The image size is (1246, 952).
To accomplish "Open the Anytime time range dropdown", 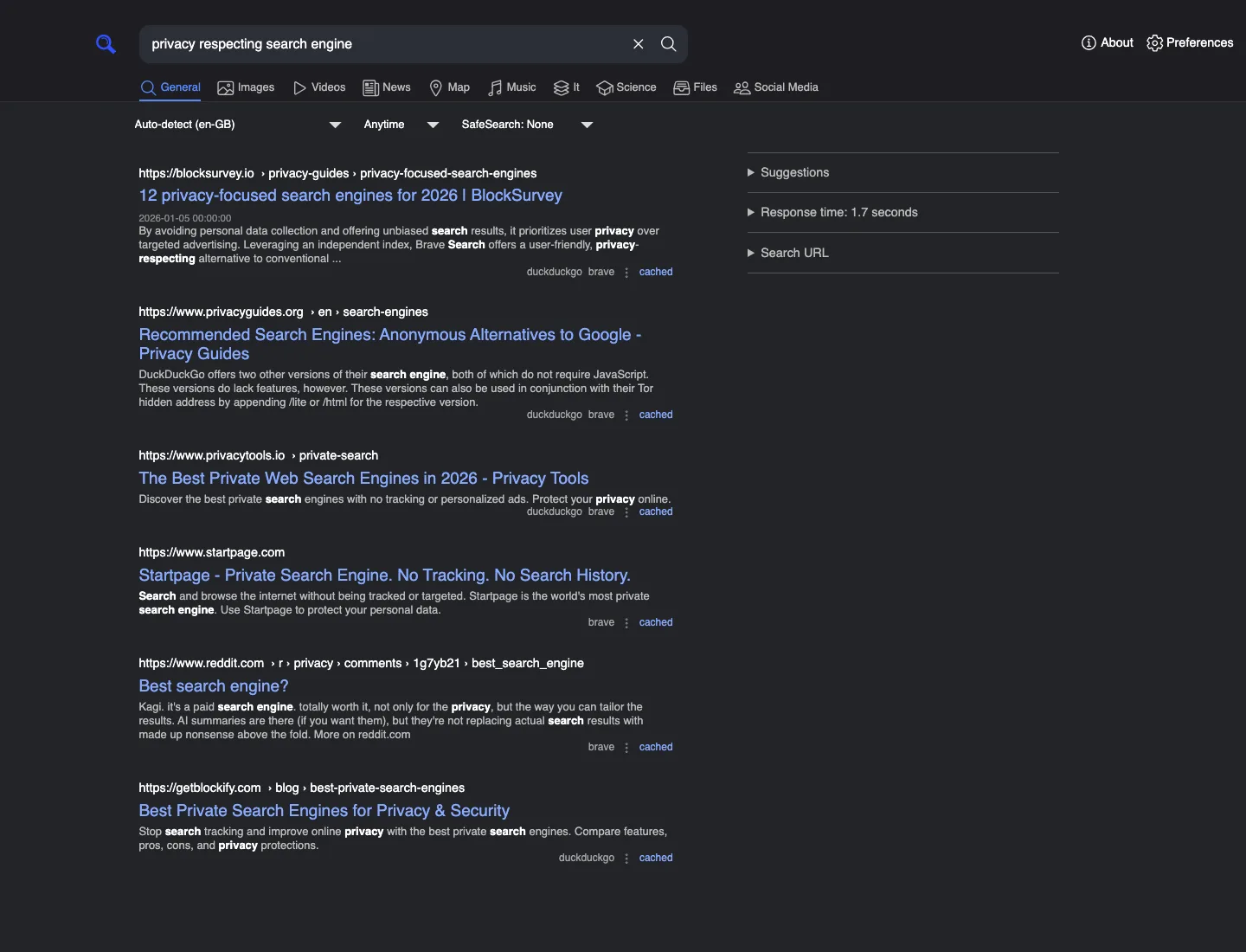I will click(401, 125).
